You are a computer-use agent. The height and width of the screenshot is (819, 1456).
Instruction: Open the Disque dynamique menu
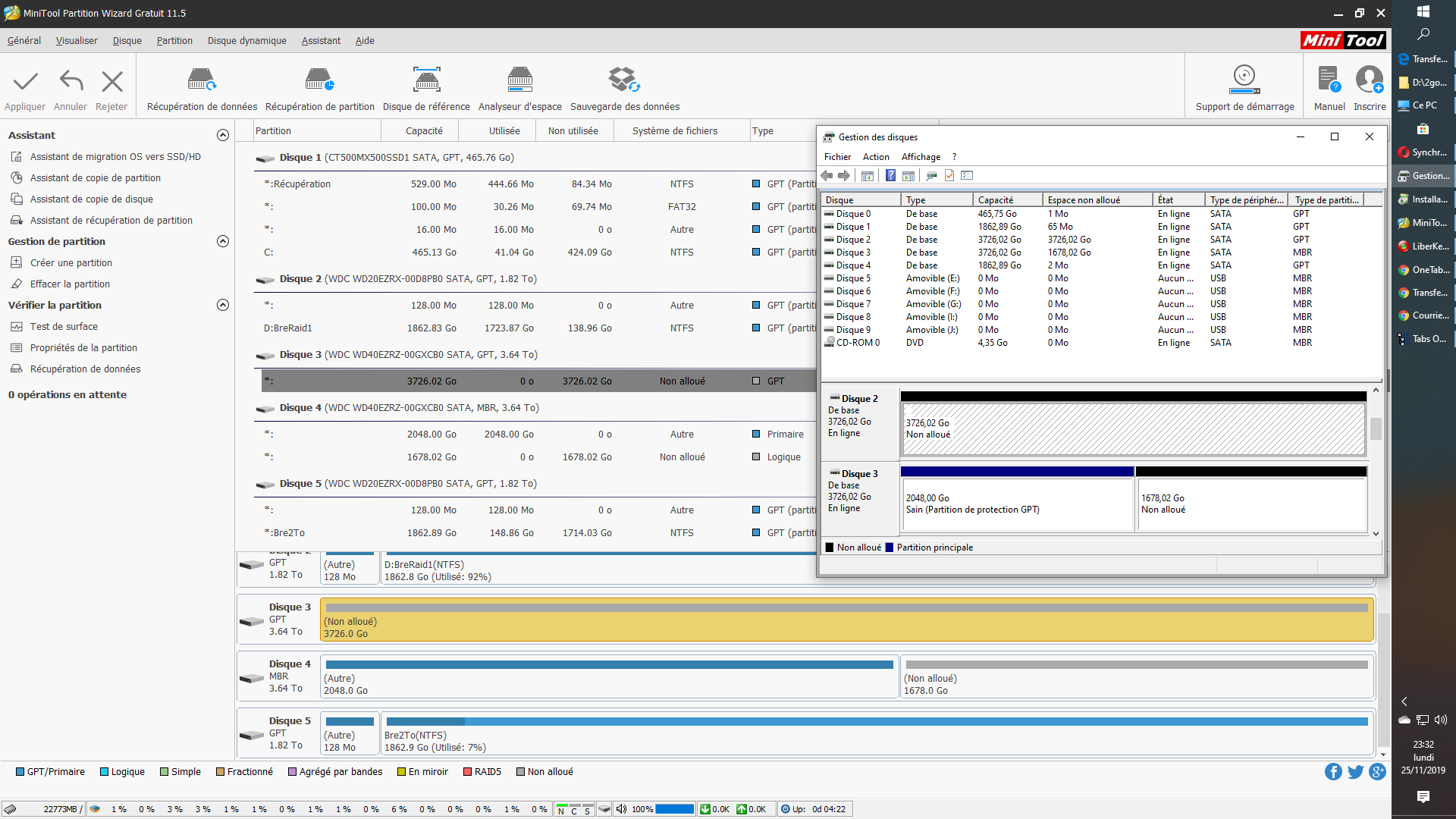(x=246, y=41)
